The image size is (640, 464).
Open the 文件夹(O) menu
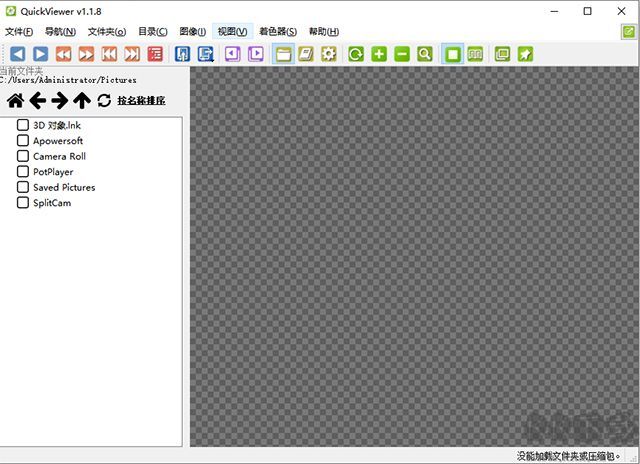click(107, 31)
